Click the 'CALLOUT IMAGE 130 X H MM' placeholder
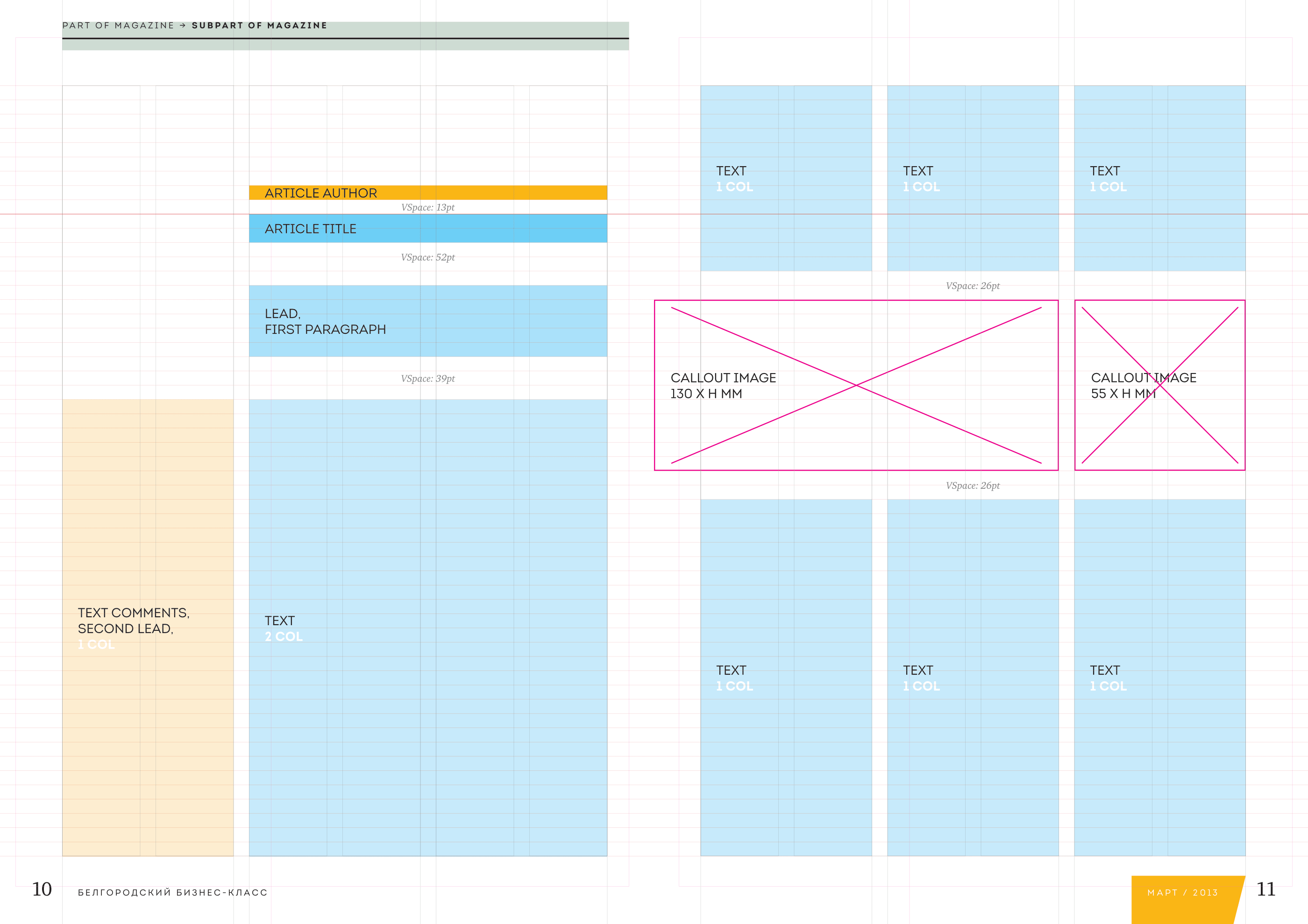The height and width of the screenshot is (924, 1308). [856, 385]
